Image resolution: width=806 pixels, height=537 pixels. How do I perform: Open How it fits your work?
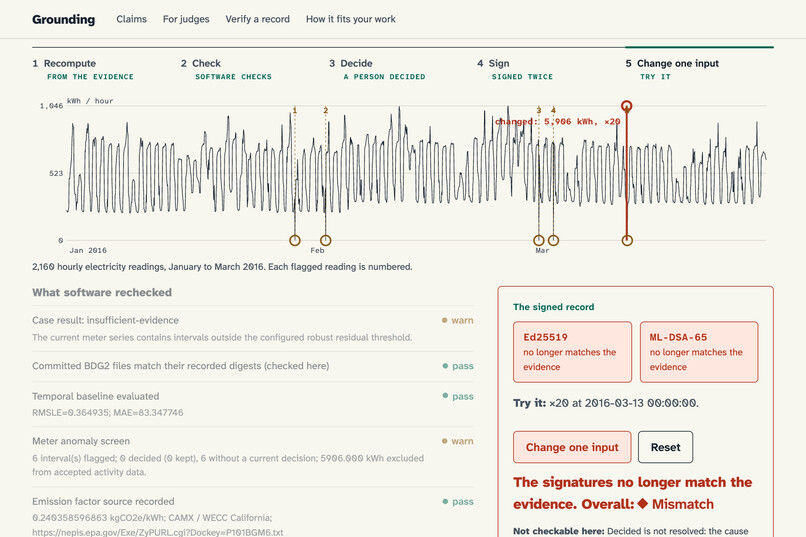click(351, 19)
